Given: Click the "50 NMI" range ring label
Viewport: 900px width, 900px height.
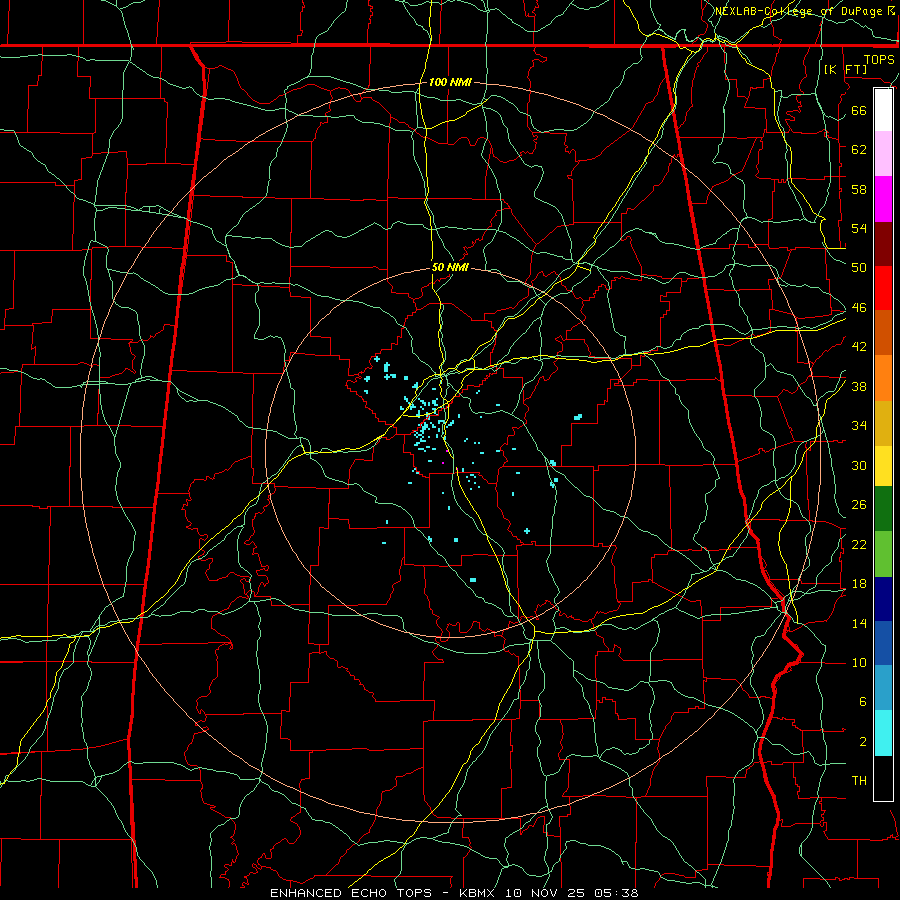Looking at the screenshot, I should pyautogui.click(x=450, y=267).
